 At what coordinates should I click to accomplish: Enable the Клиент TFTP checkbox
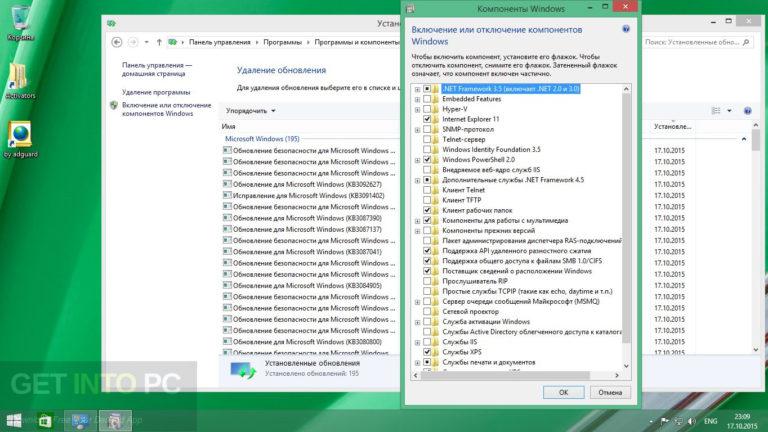pyautogui.click(x=427, y=200)
